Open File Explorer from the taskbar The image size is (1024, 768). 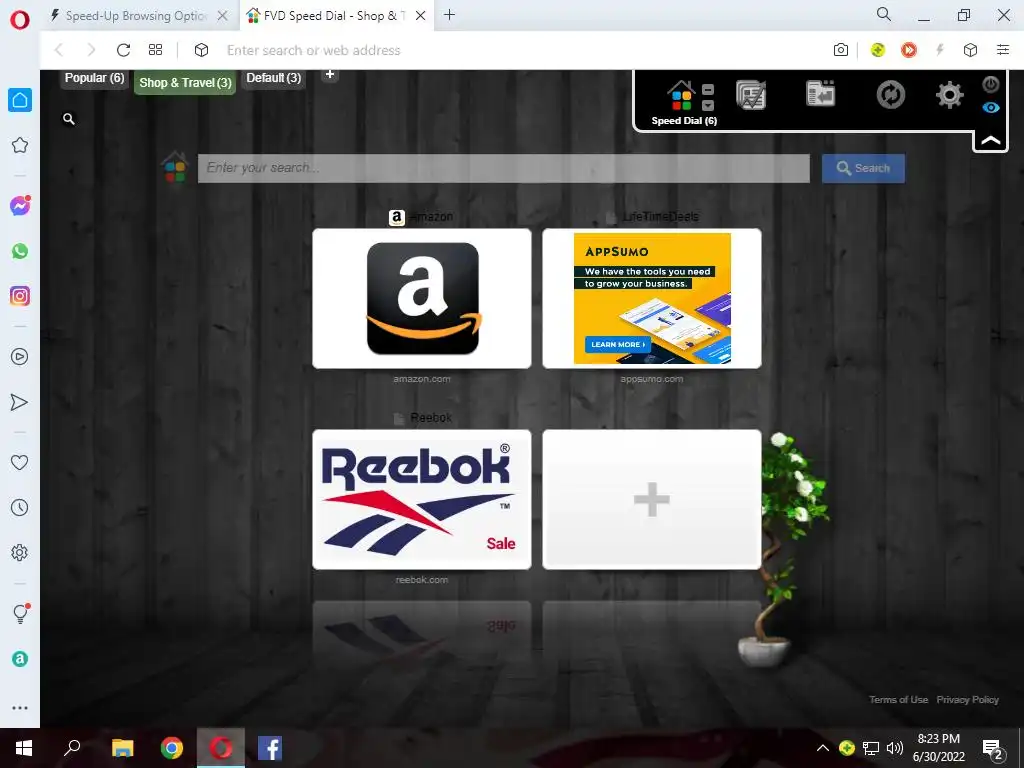coord(122,748)
